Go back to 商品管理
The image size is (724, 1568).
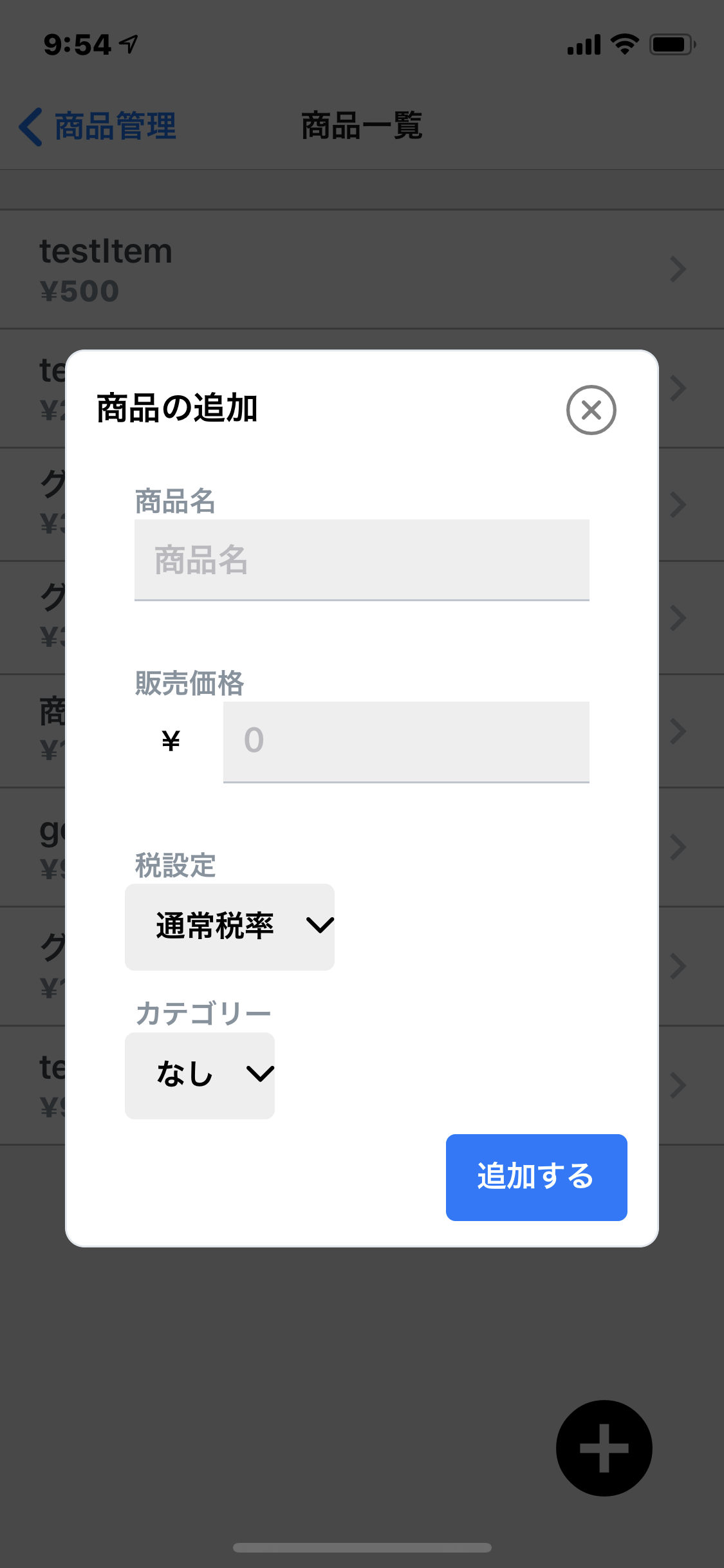98,126
